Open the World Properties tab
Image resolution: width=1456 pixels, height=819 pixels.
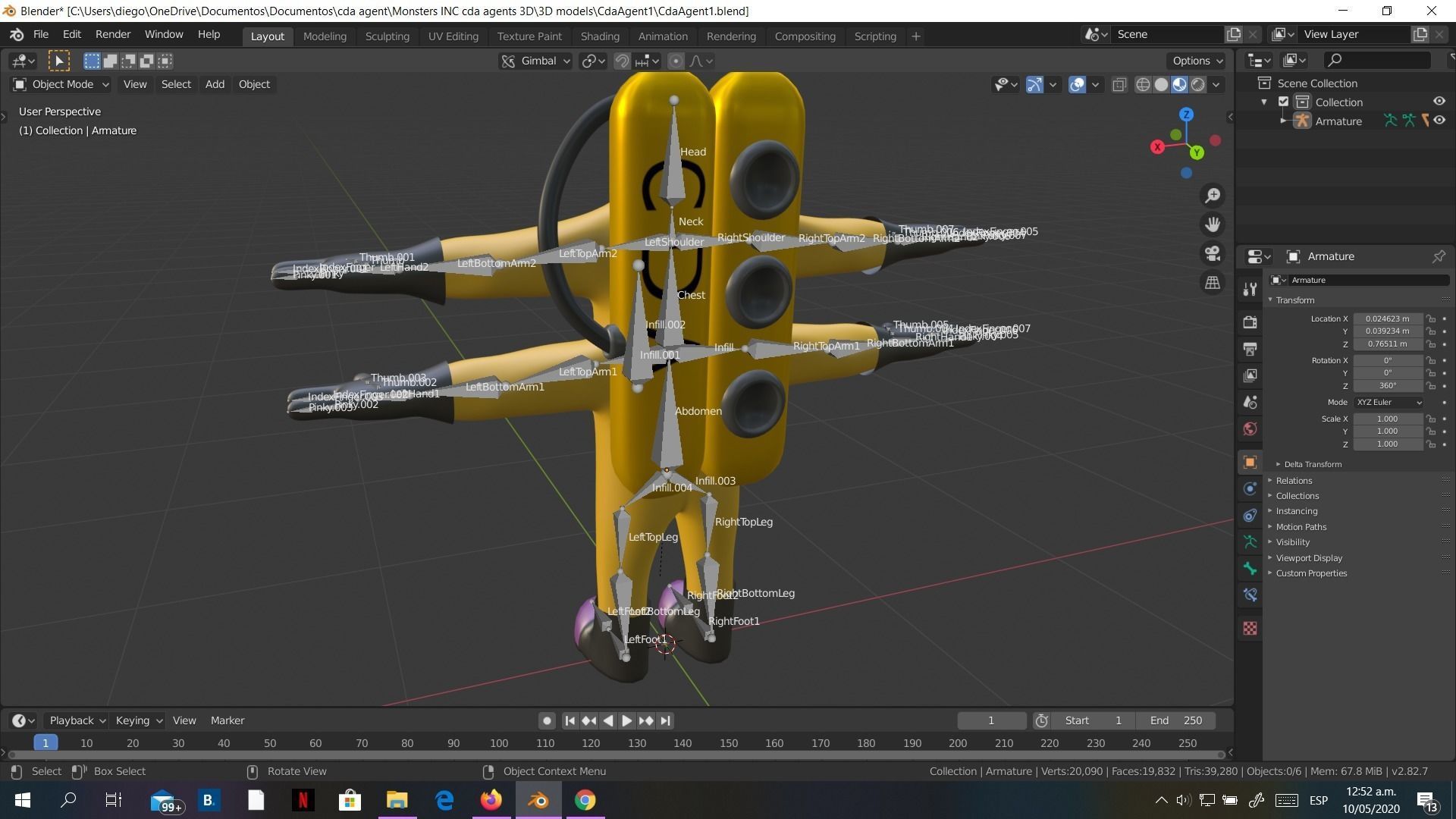(1250, 428)
